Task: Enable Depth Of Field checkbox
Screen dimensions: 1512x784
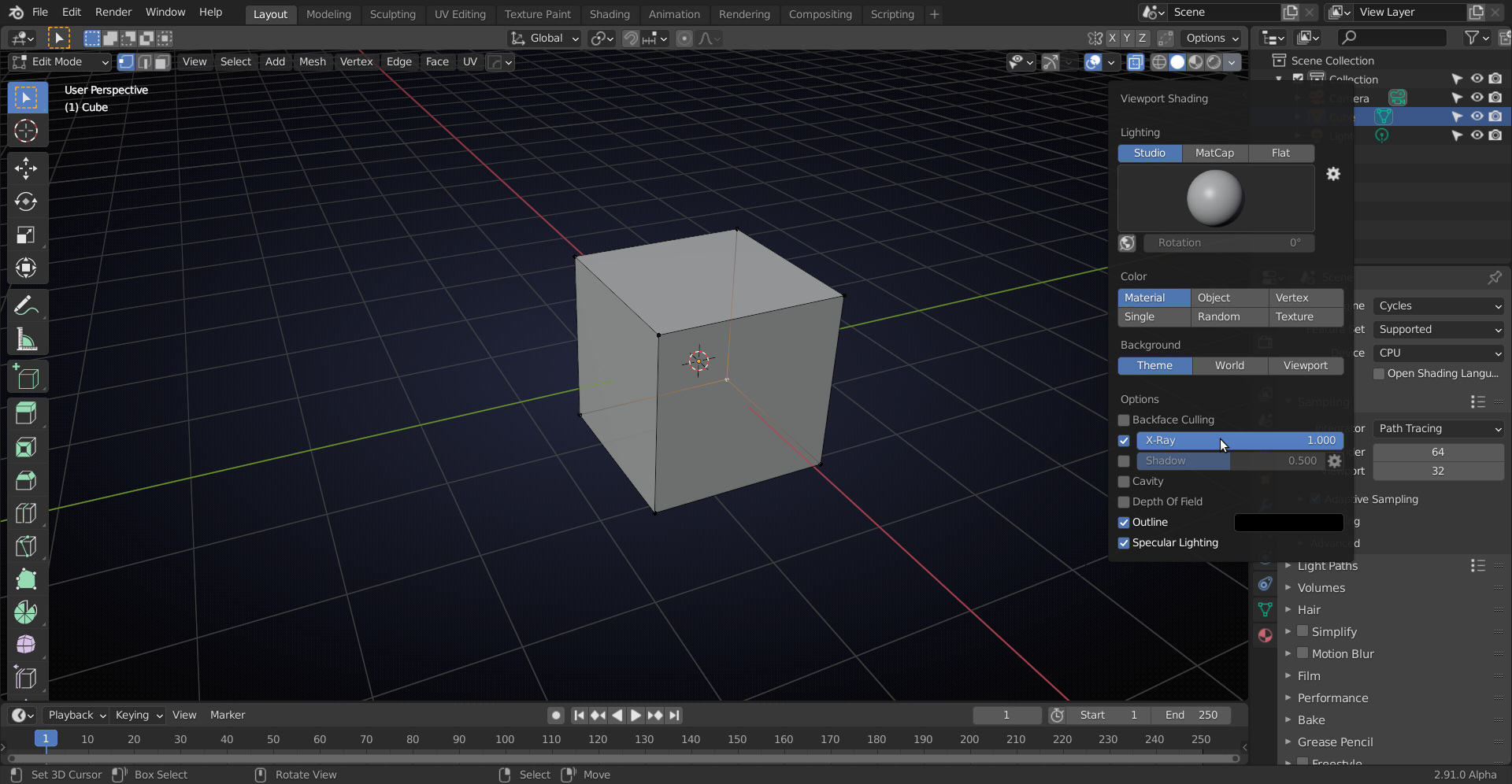Action: click(1124, 502)
